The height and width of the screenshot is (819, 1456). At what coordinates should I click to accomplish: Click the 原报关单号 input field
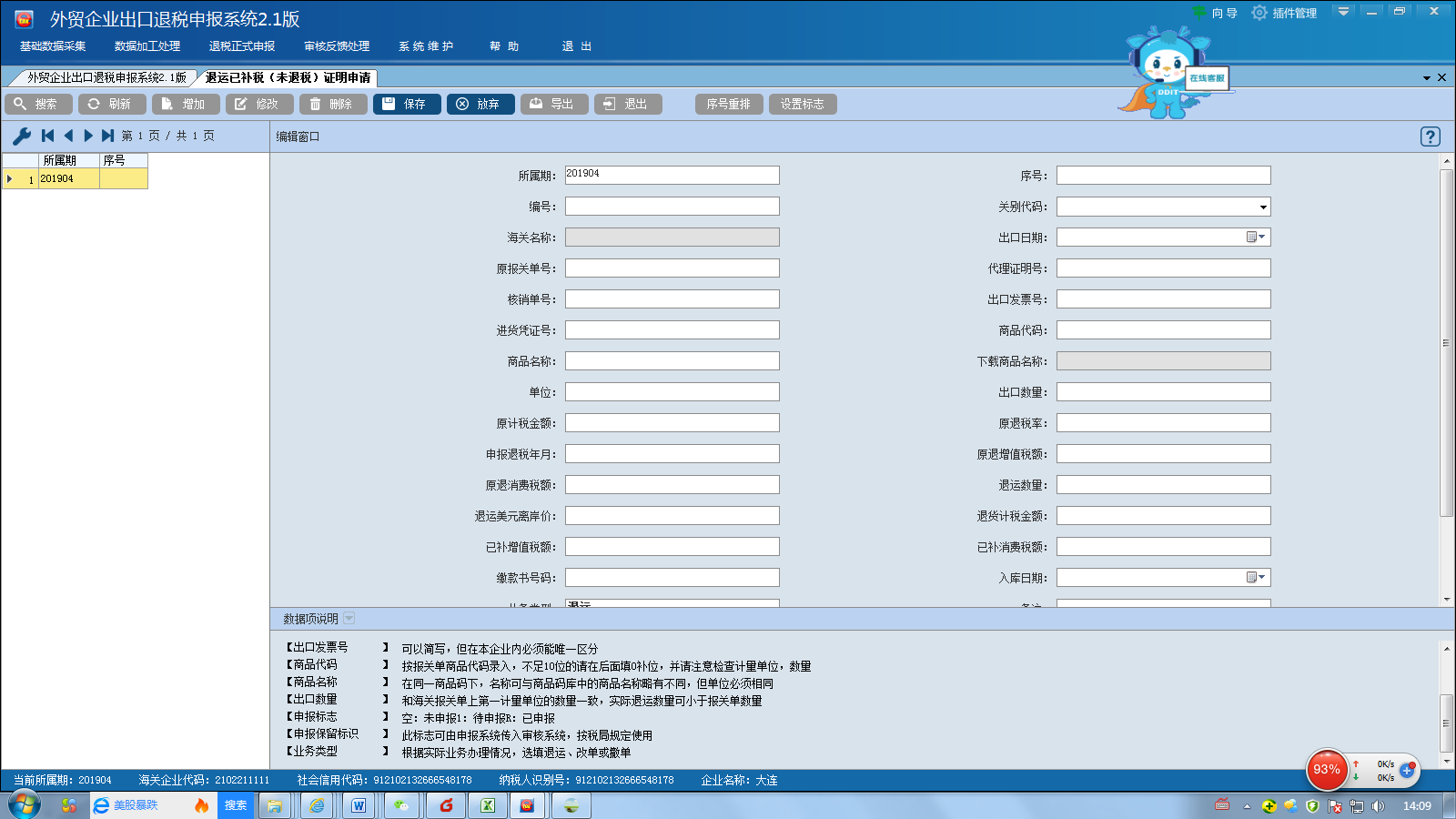tap(672, 268)
